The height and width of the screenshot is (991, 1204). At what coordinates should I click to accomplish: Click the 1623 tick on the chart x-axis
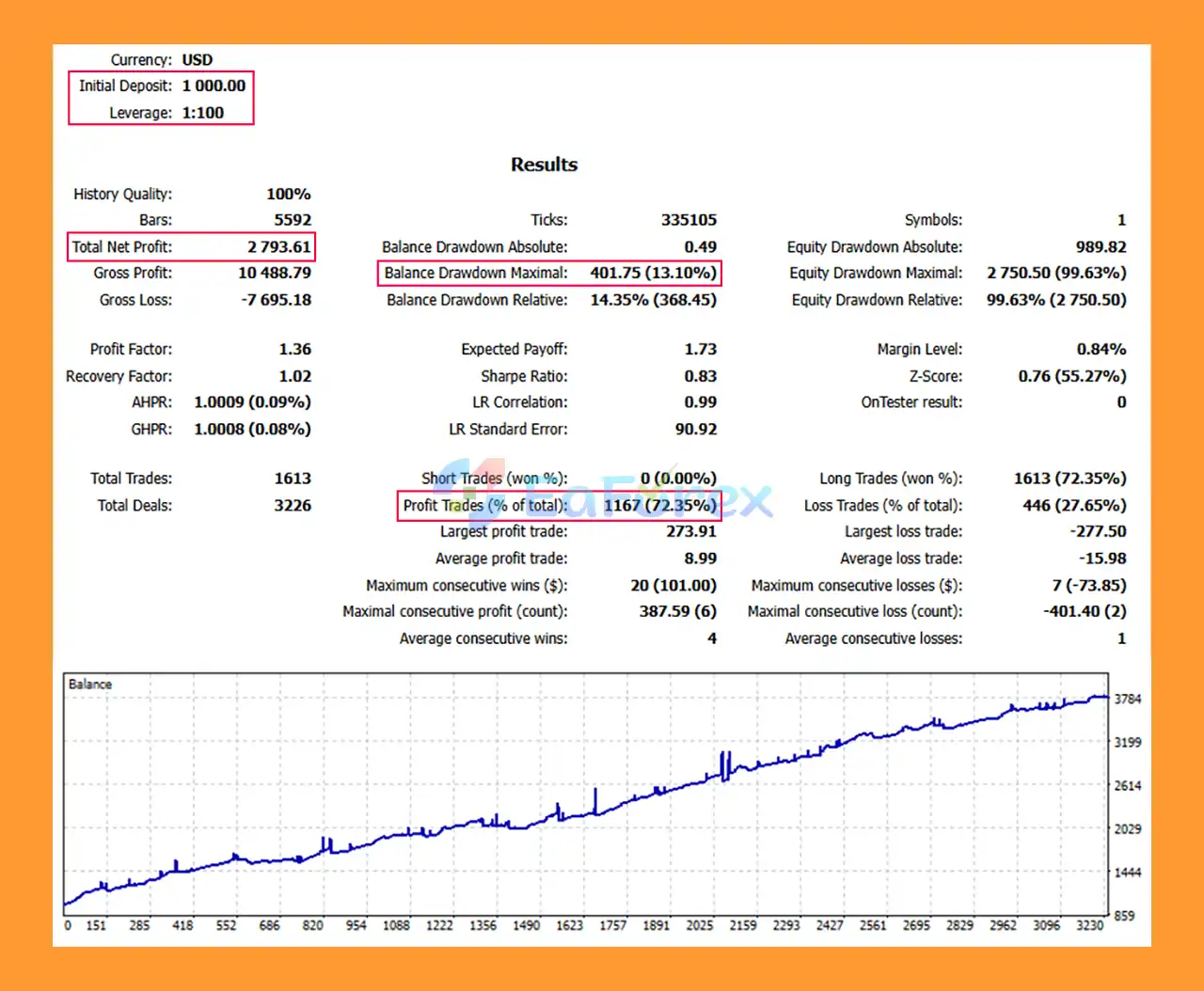(x=569, y=925)
